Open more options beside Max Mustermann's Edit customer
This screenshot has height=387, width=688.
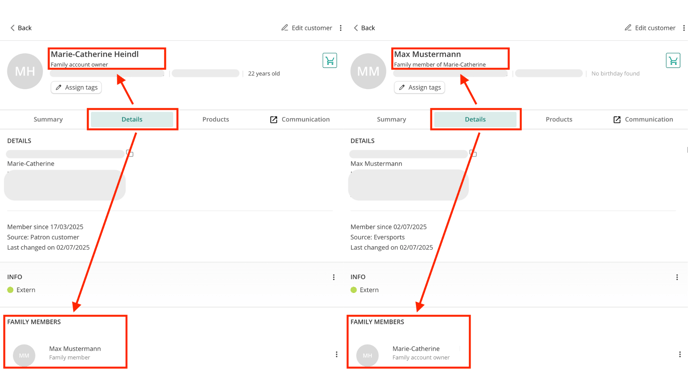pyautogui.click(x=684, y=28)
